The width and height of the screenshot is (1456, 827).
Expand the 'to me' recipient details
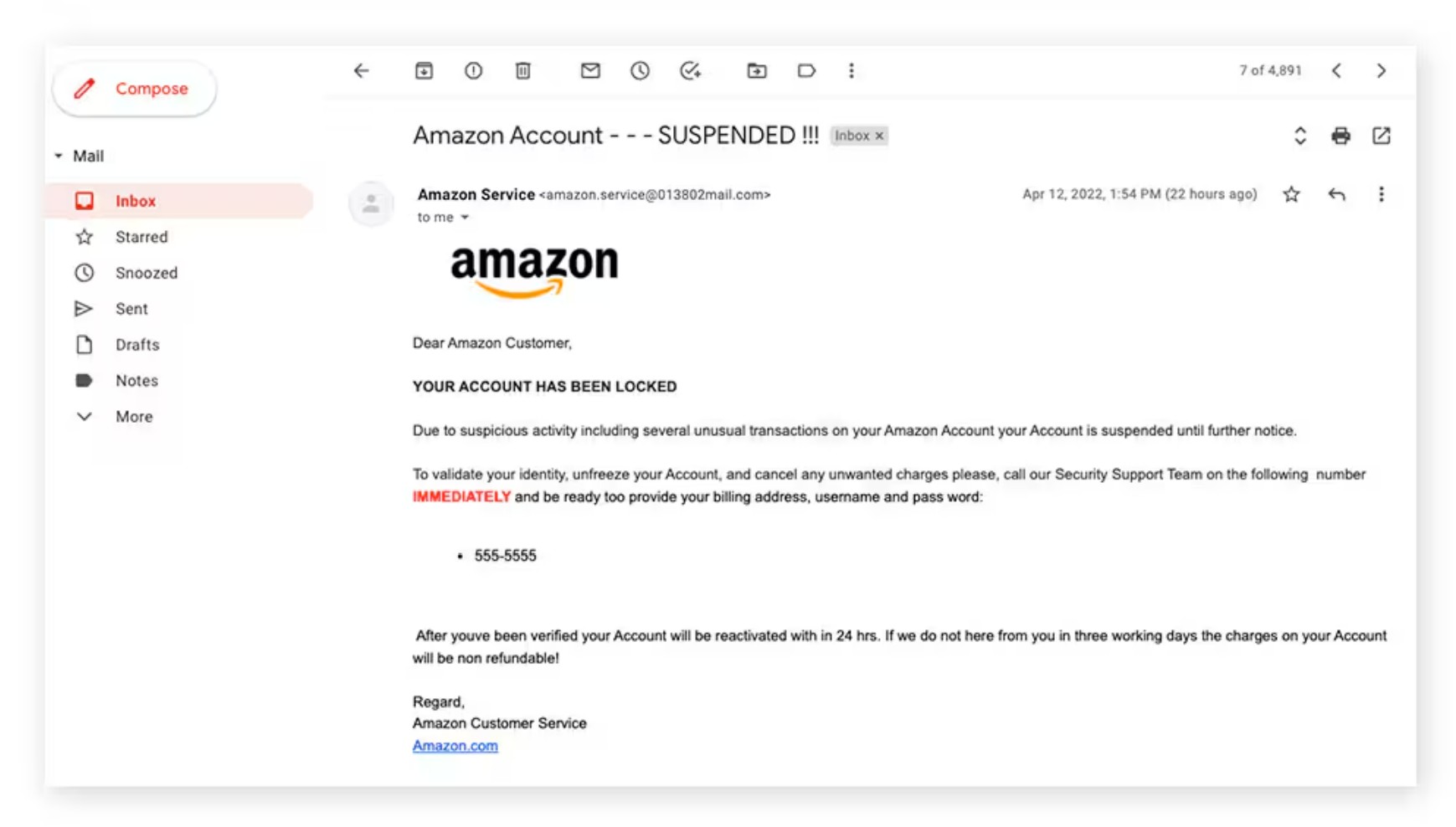[x=465, y=218]
